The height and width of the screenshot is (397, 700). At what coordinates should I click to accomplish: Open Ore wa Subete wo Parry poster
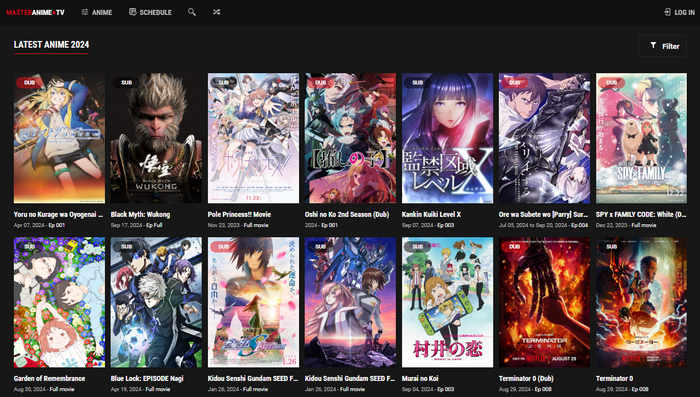544,138
